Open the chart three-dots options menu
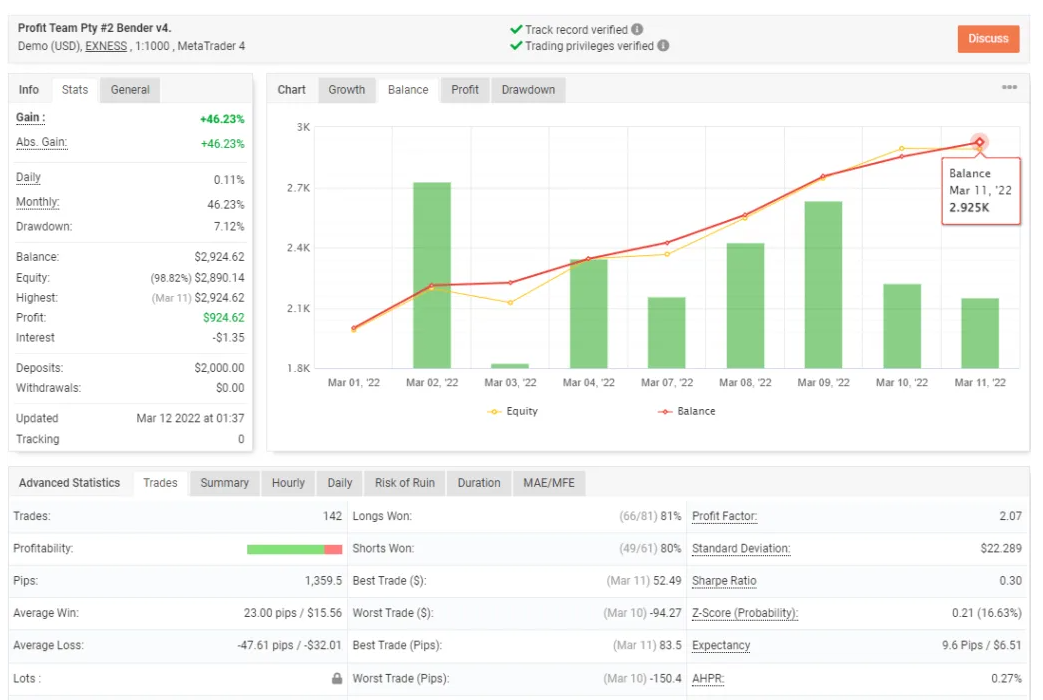 point(1009,88)
